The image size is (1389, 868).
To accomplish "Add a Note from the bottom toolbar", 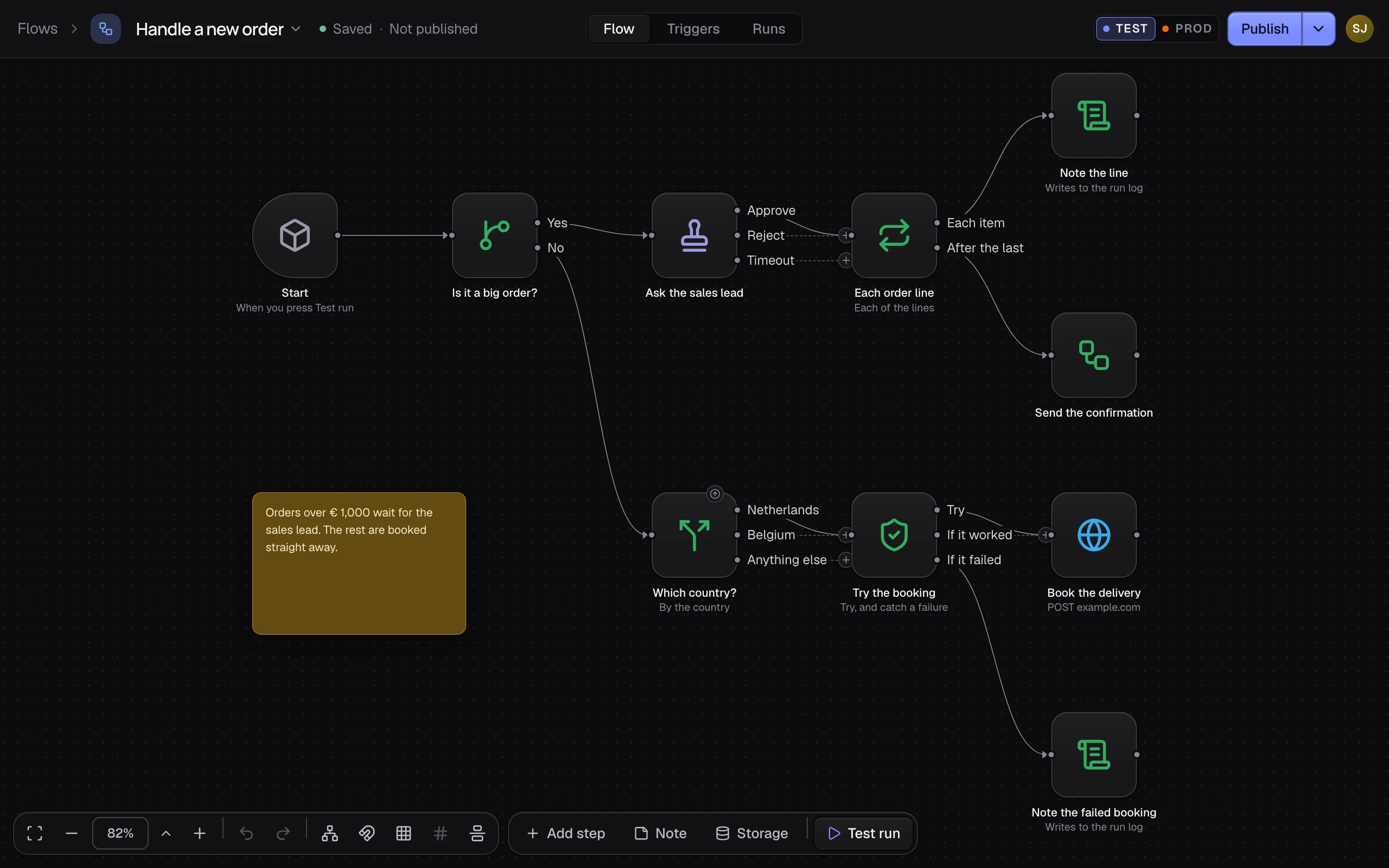I will [661, 833].
